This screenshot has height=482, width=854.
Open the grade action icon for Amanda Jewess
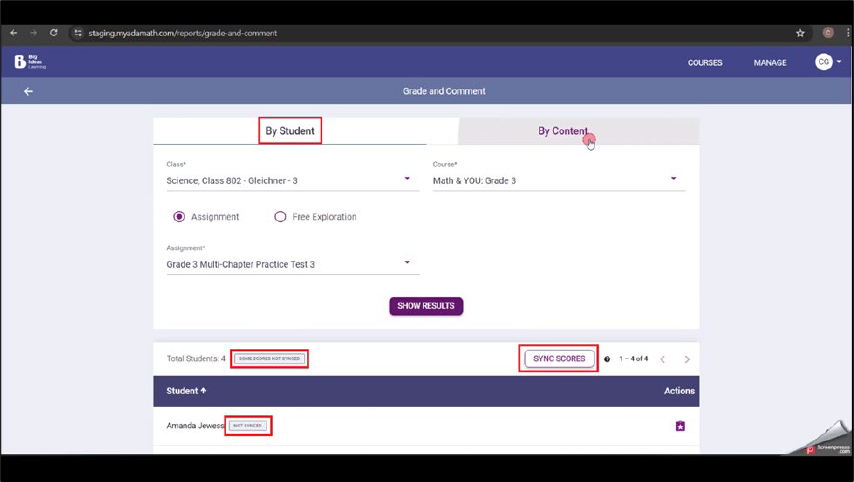pyautogui.click(x=680, y=426)
